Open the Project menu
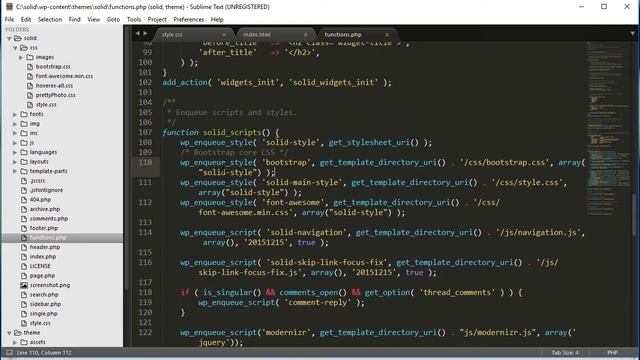 [x=157, y=19]
